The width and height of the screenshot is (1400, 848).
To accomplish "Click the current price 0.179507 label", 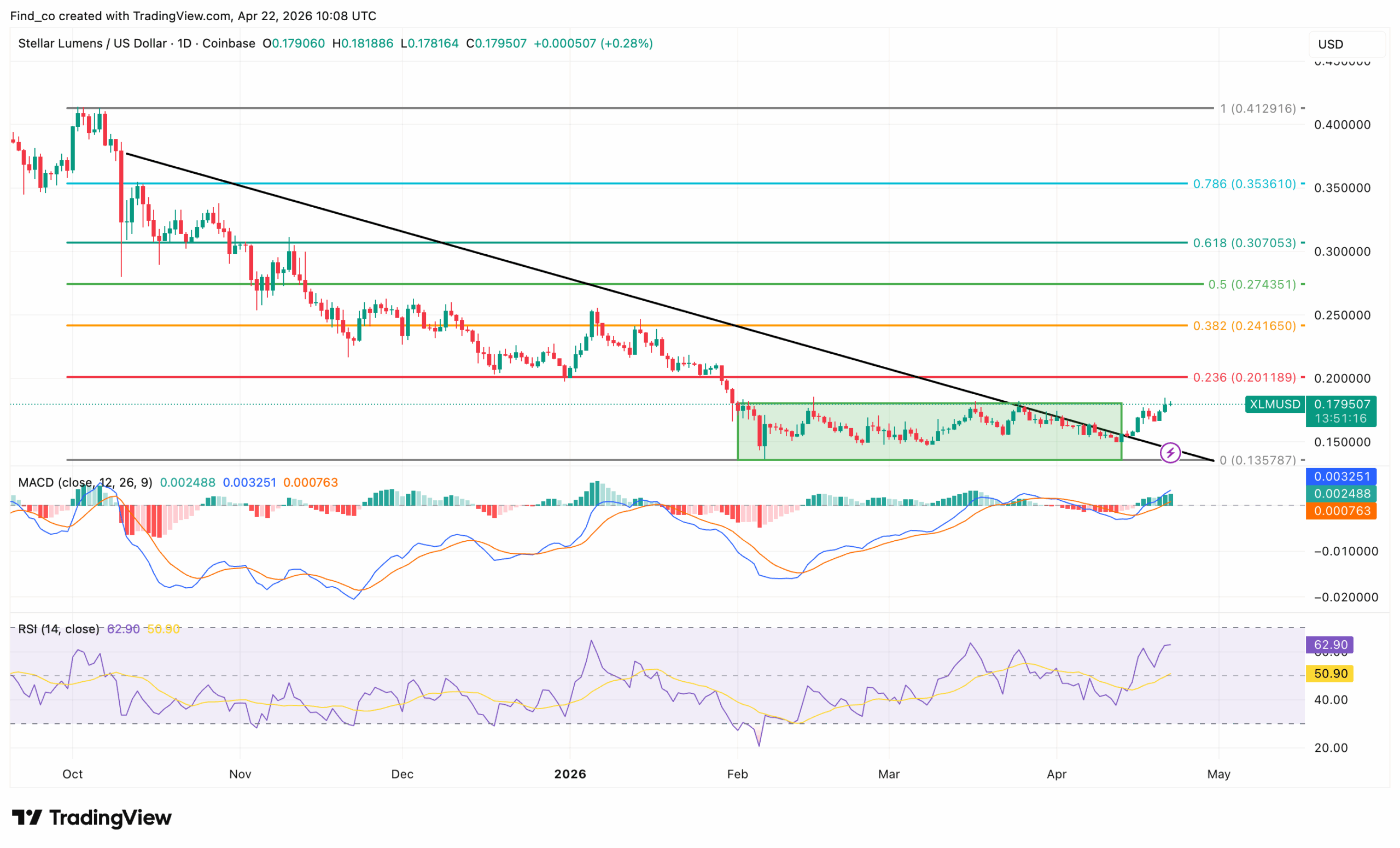I will 1341,404.
